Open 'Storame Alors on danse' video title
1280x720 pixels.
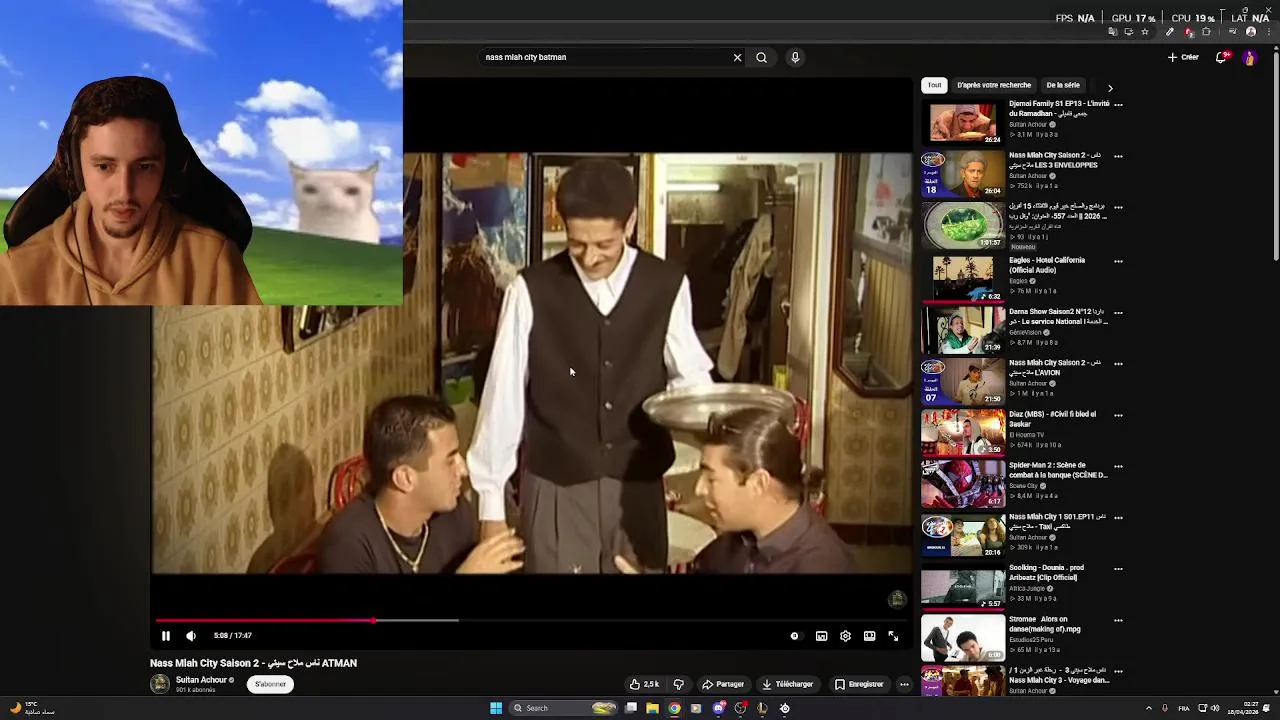click(1045, 624)
